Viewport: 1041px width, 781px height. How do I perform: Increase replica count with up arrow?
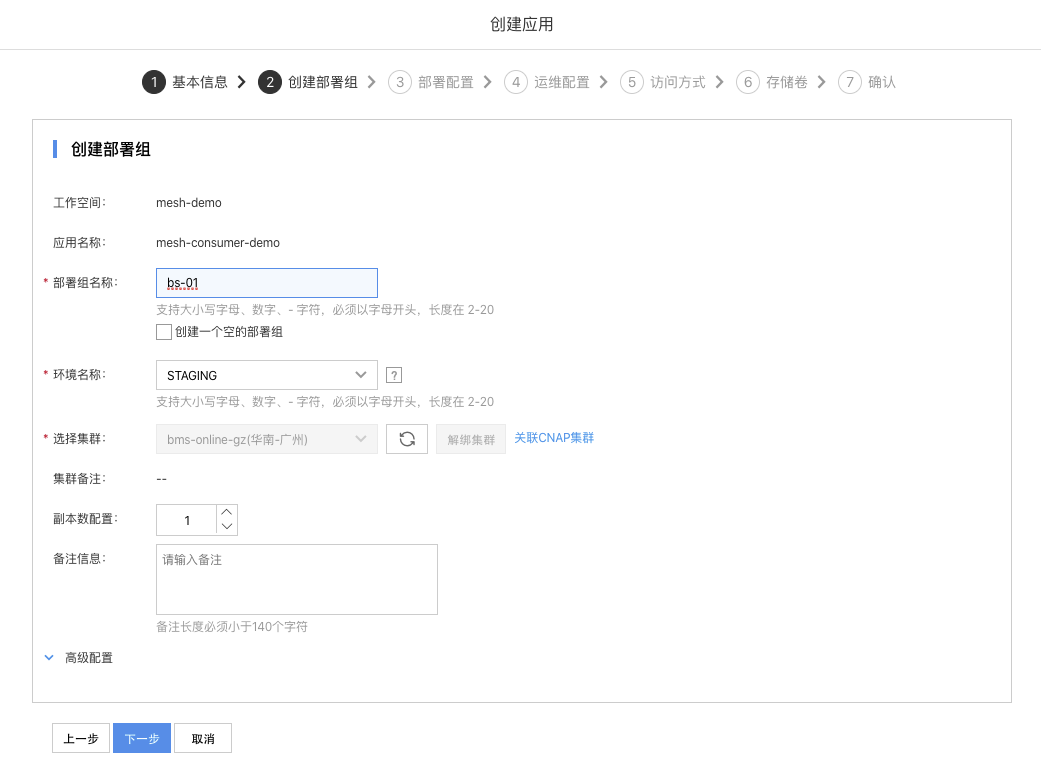[x=227, y=512]
